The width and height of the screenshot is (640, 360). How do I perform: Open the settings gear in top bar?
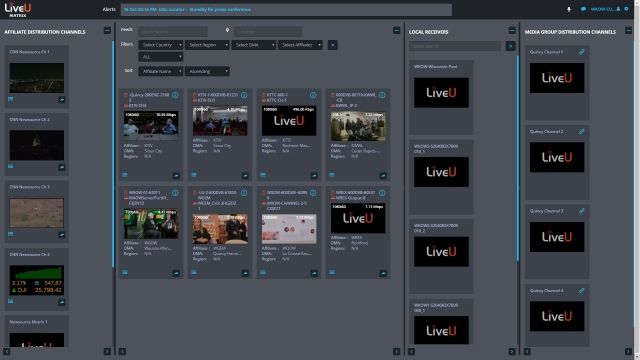point(627,9)
